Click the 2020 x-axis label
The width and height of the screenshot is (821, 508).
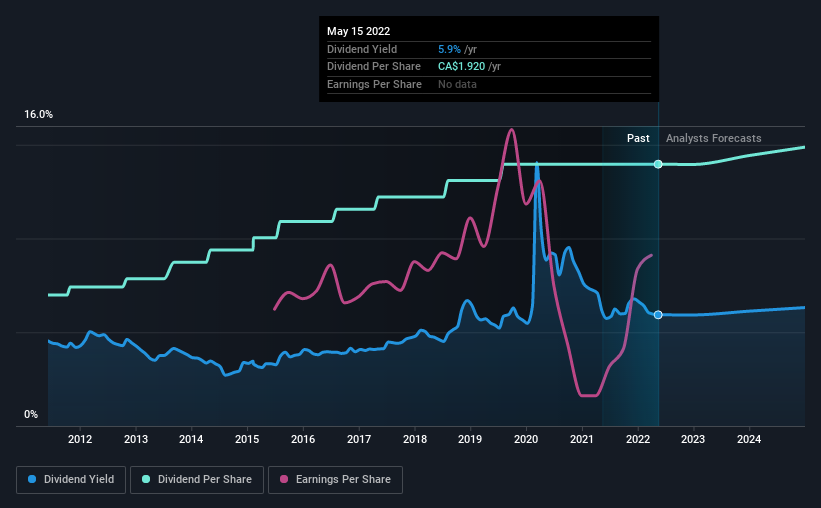coord(526,439)
